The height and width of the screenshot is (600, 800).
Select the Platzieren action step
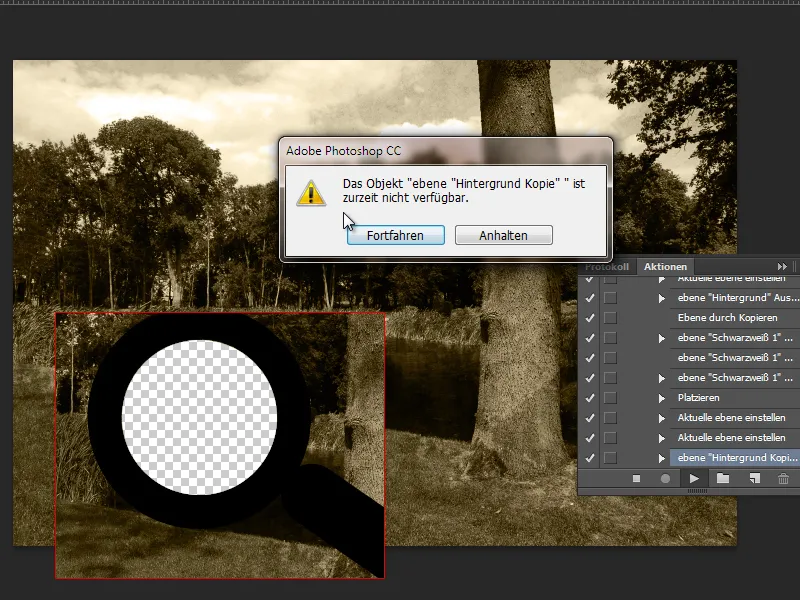coord(737,397)
